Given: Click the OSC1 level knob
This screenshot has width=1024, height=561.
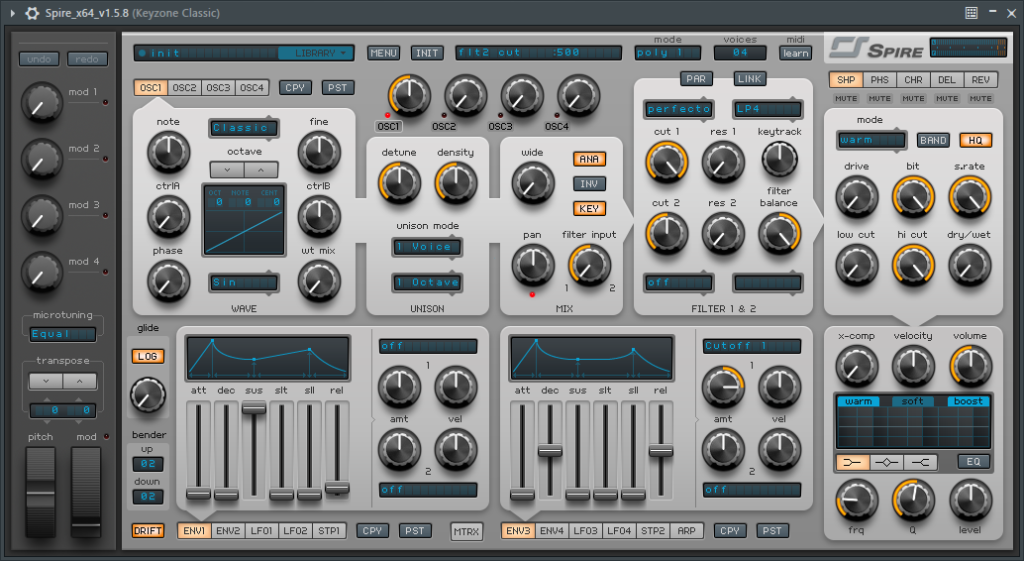Looking at the screenshot, I should pyautogui.click(x=409, y=95).
